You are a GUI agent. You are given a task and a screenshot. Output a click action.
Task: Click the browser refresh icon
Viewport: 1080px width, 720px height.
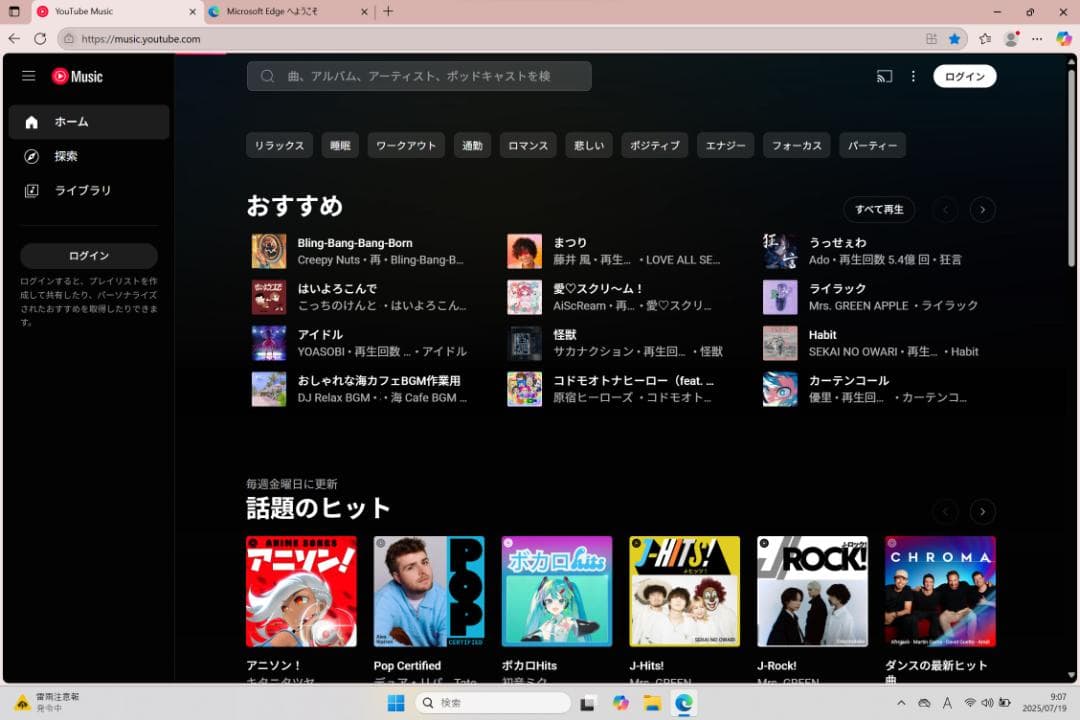tap(40, 39)
